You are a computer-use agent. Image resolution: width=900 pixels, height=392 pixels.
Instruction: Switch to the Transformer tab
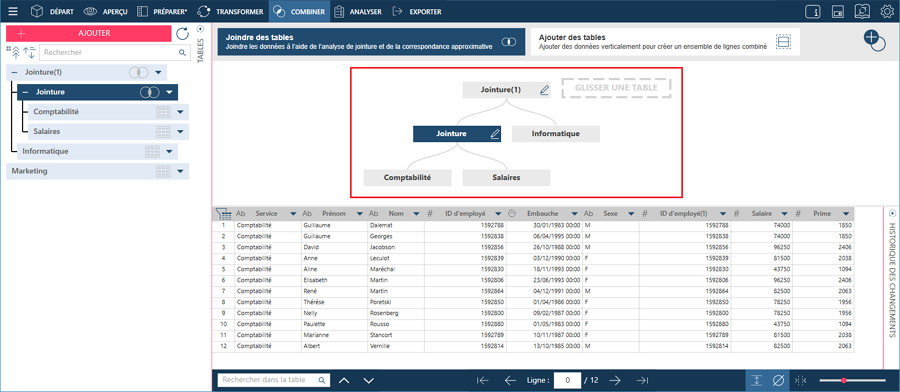coord(230,11)
